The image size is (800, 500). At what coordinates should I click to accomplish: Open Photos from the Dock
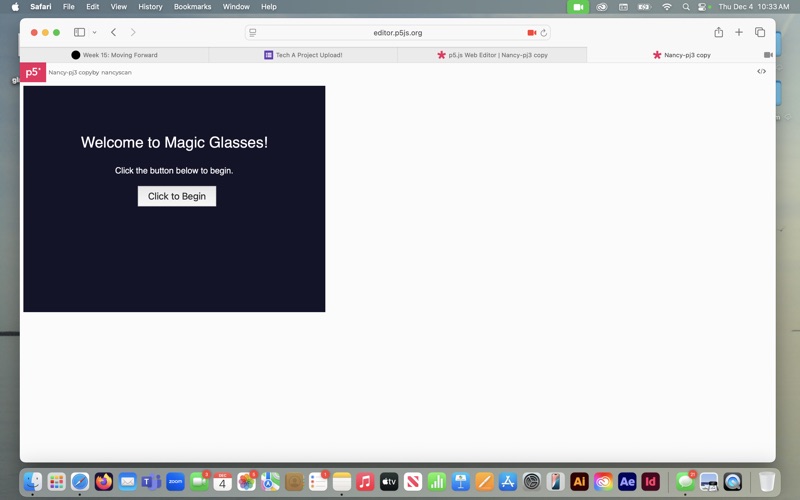point(246,481)
